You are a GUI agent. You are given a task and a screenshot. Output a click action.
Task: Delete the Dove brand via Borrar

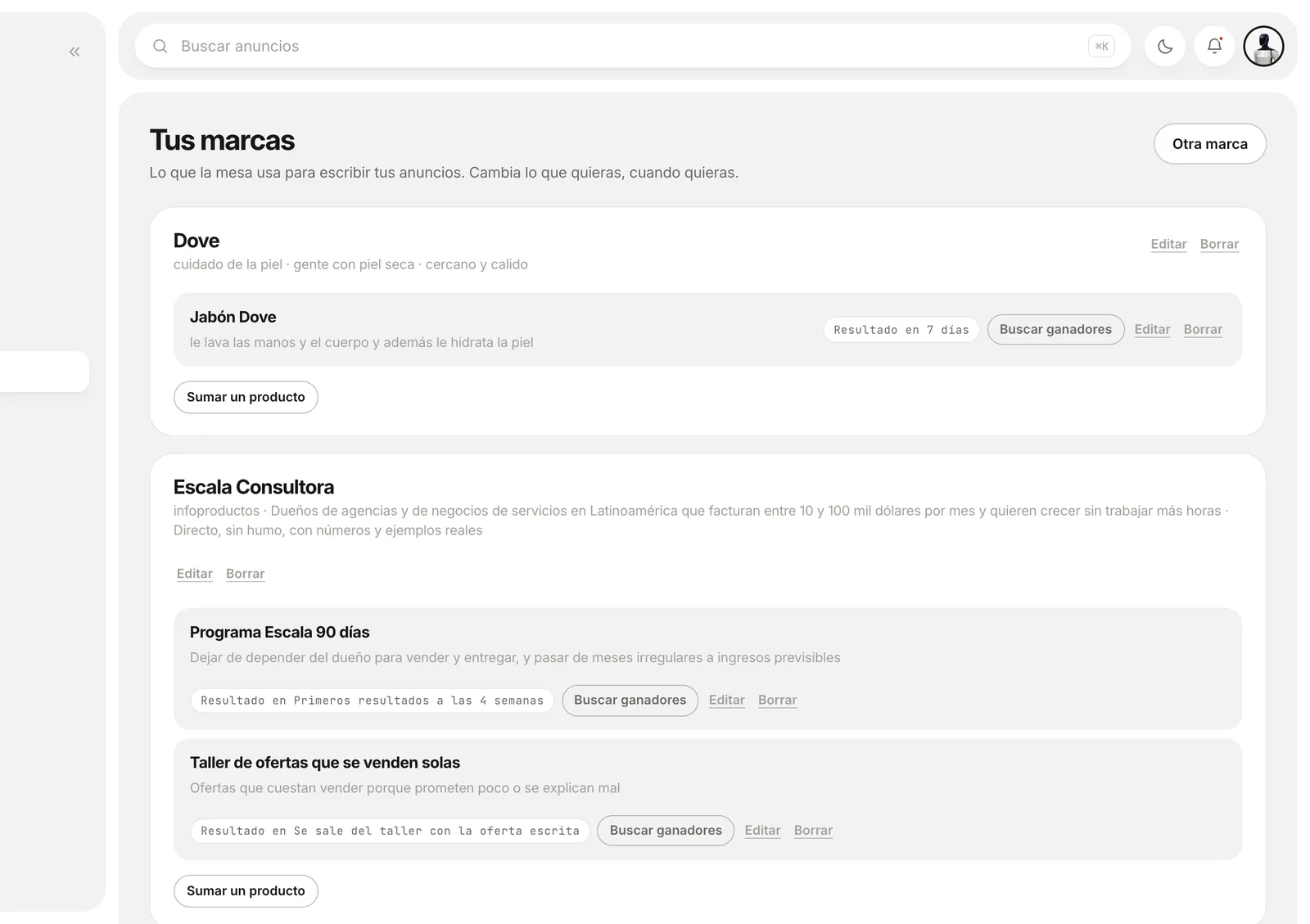click(1219, 244)
